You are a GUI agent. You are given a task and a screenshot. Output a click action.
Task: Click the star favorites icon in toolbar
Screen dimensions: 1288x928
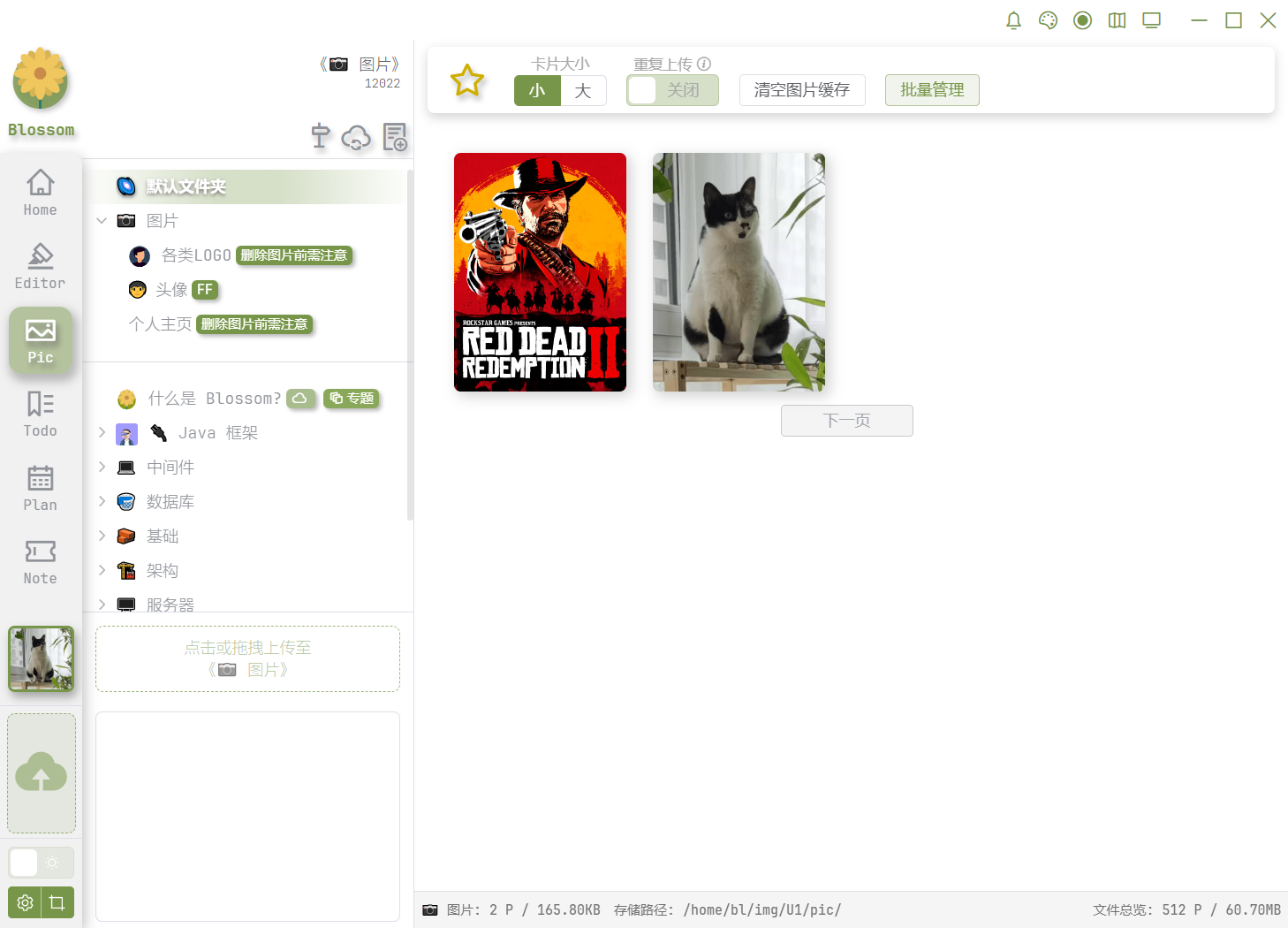coord(467,80)
